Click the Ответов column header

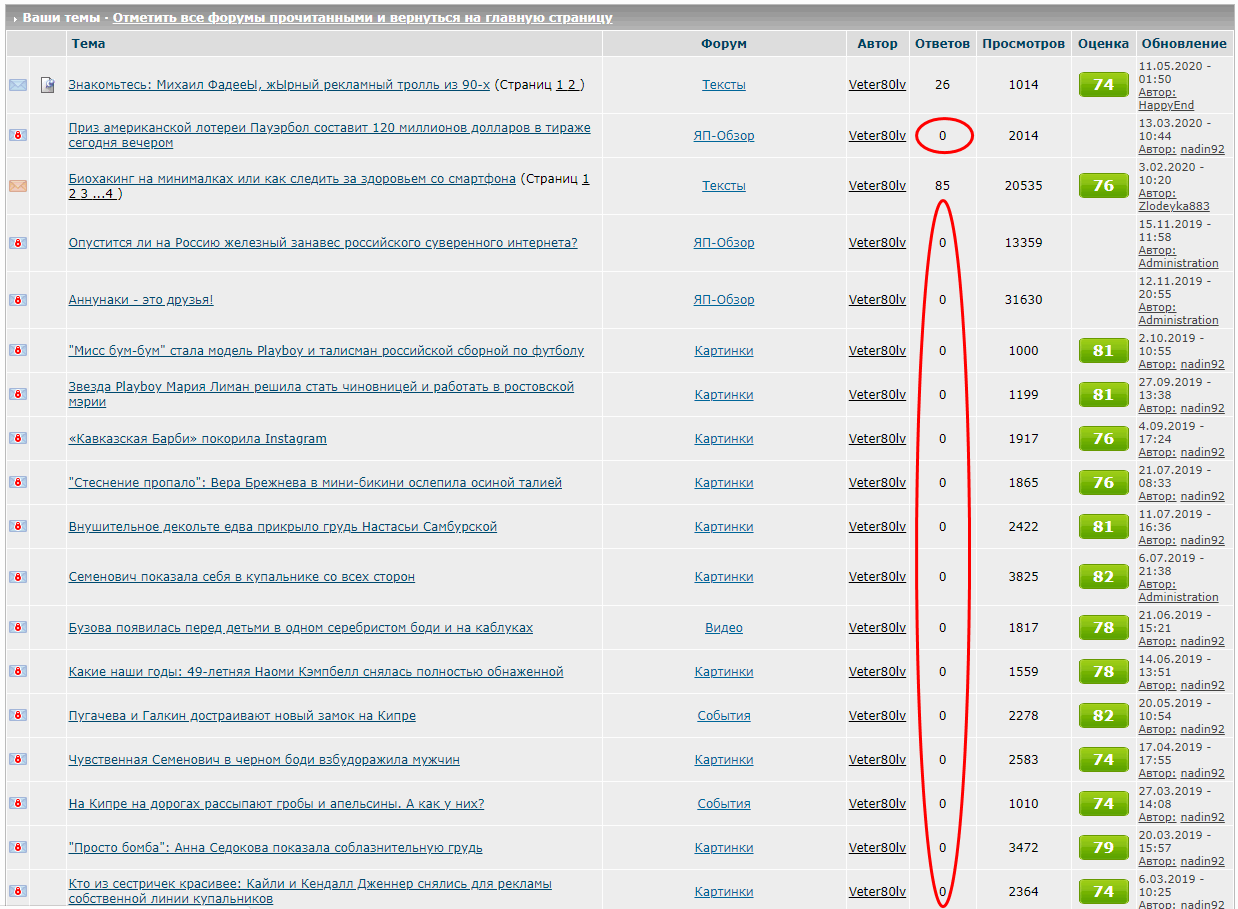(942, 43)
